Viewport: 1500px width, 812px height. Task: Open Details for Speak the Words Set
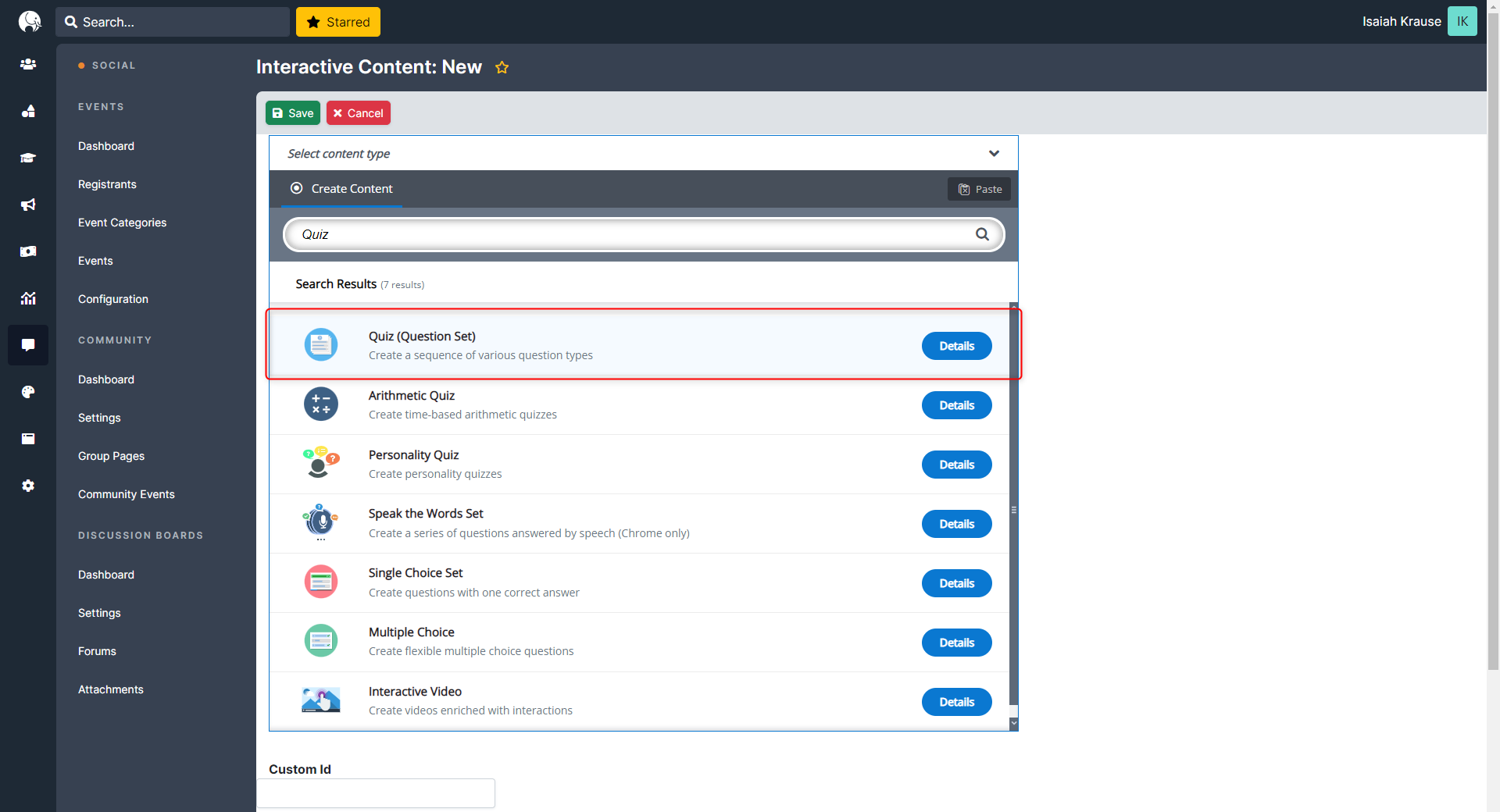[956, 524]
